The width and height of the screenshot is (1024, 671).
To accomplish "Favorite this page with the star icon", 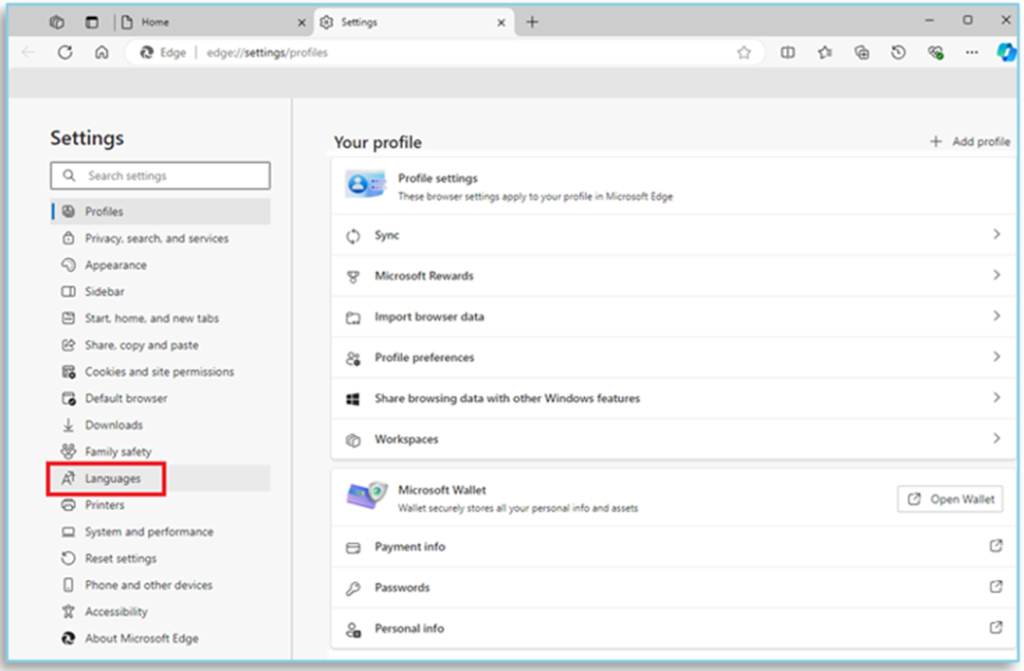I will pyautogui.click(x=743, y=53).
